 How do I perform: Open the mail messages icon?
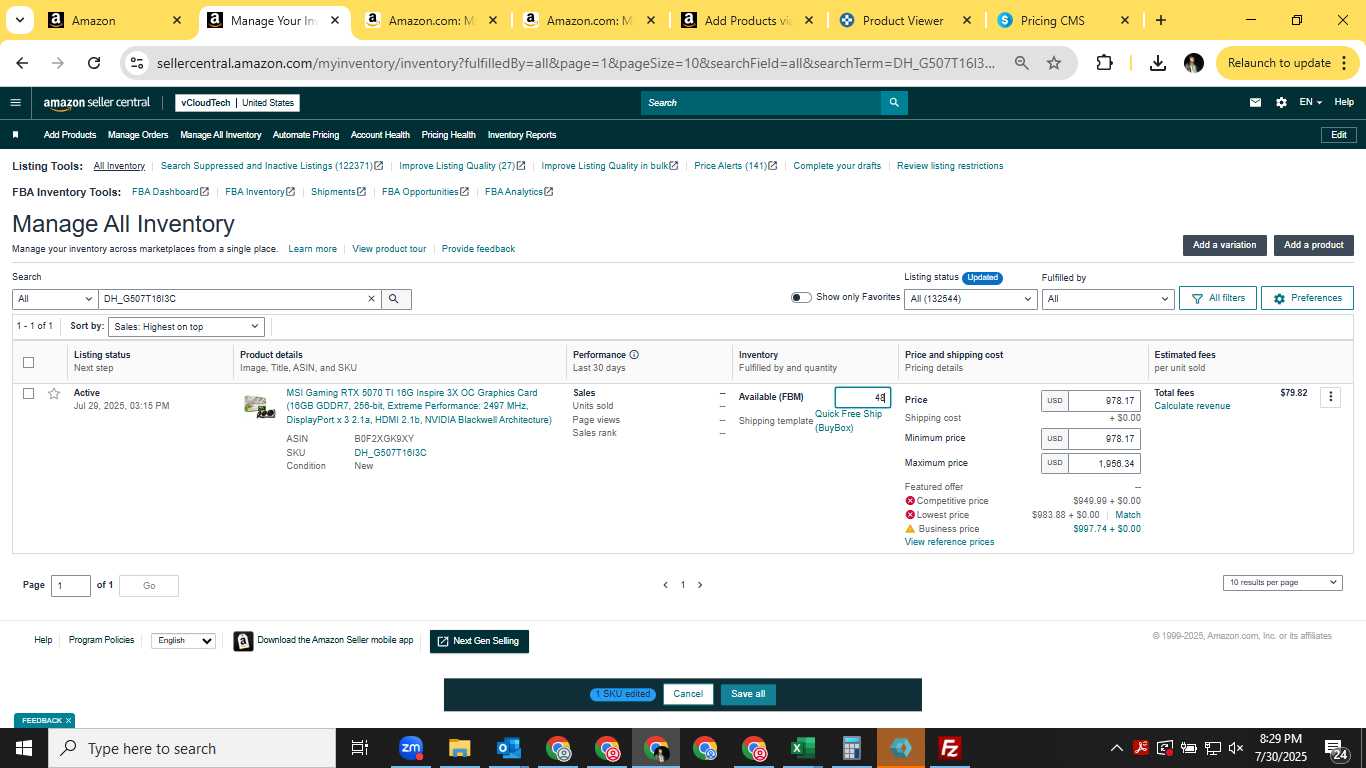[1255, 102]
